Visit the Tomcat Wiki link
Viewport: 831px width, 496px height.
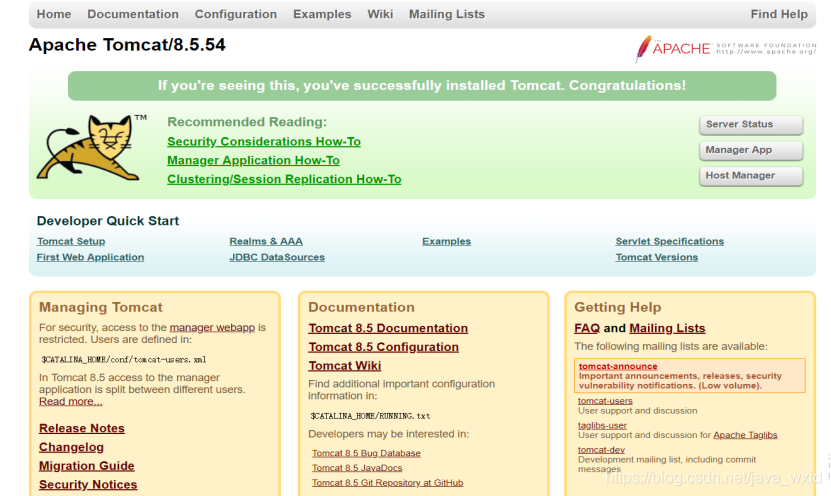point(344,366)
